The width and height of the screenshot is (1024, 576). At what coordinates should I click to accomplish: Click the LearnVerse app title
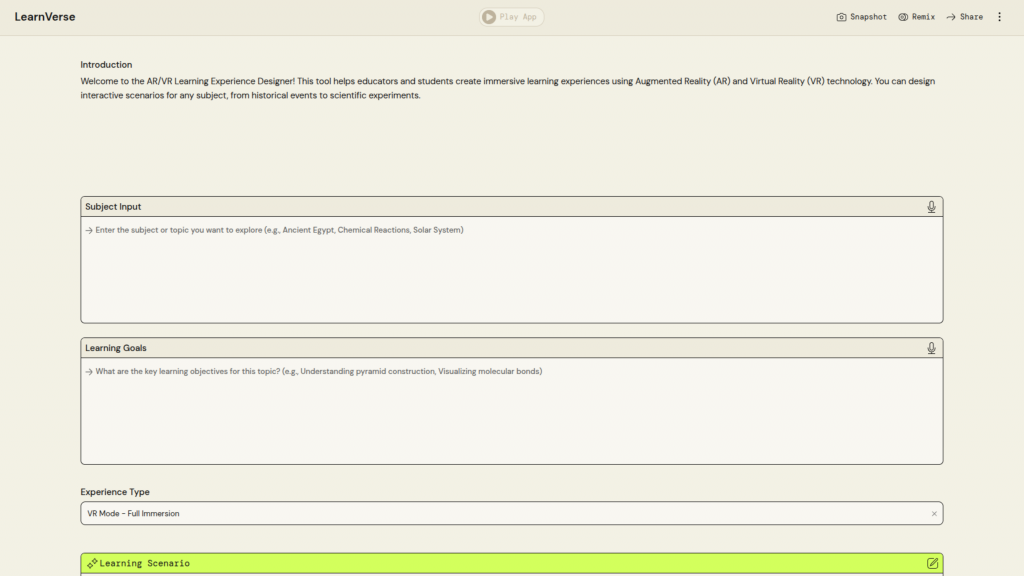click(45, 17)
